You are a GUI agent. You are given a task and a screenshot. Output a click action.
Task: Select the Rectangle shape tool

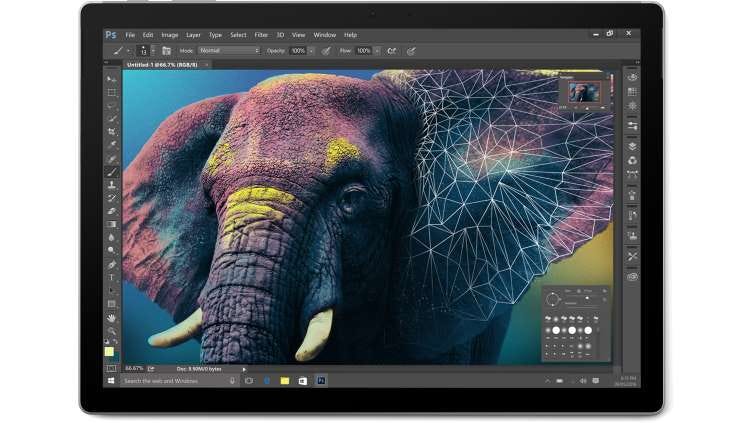[111, 304]
